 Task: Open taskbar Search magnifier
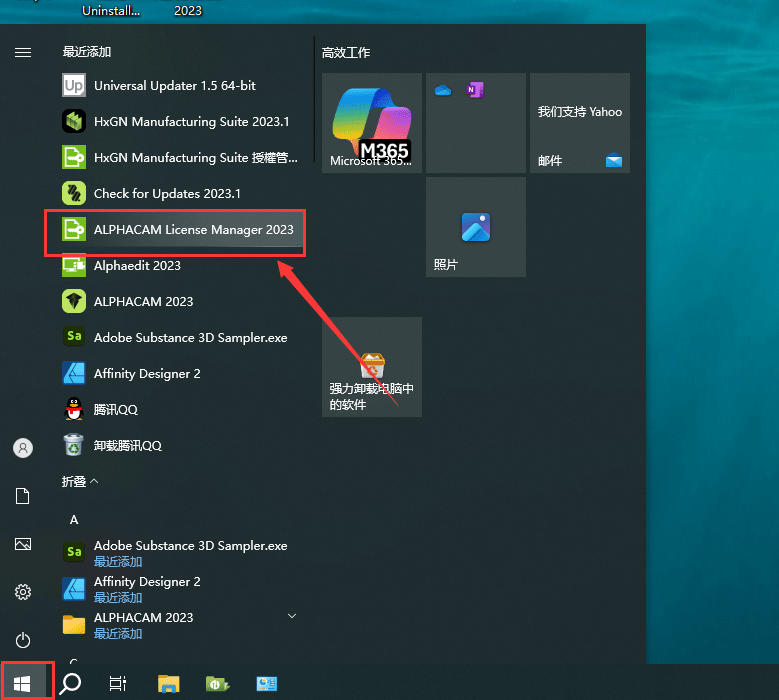[x=70, y=684]
